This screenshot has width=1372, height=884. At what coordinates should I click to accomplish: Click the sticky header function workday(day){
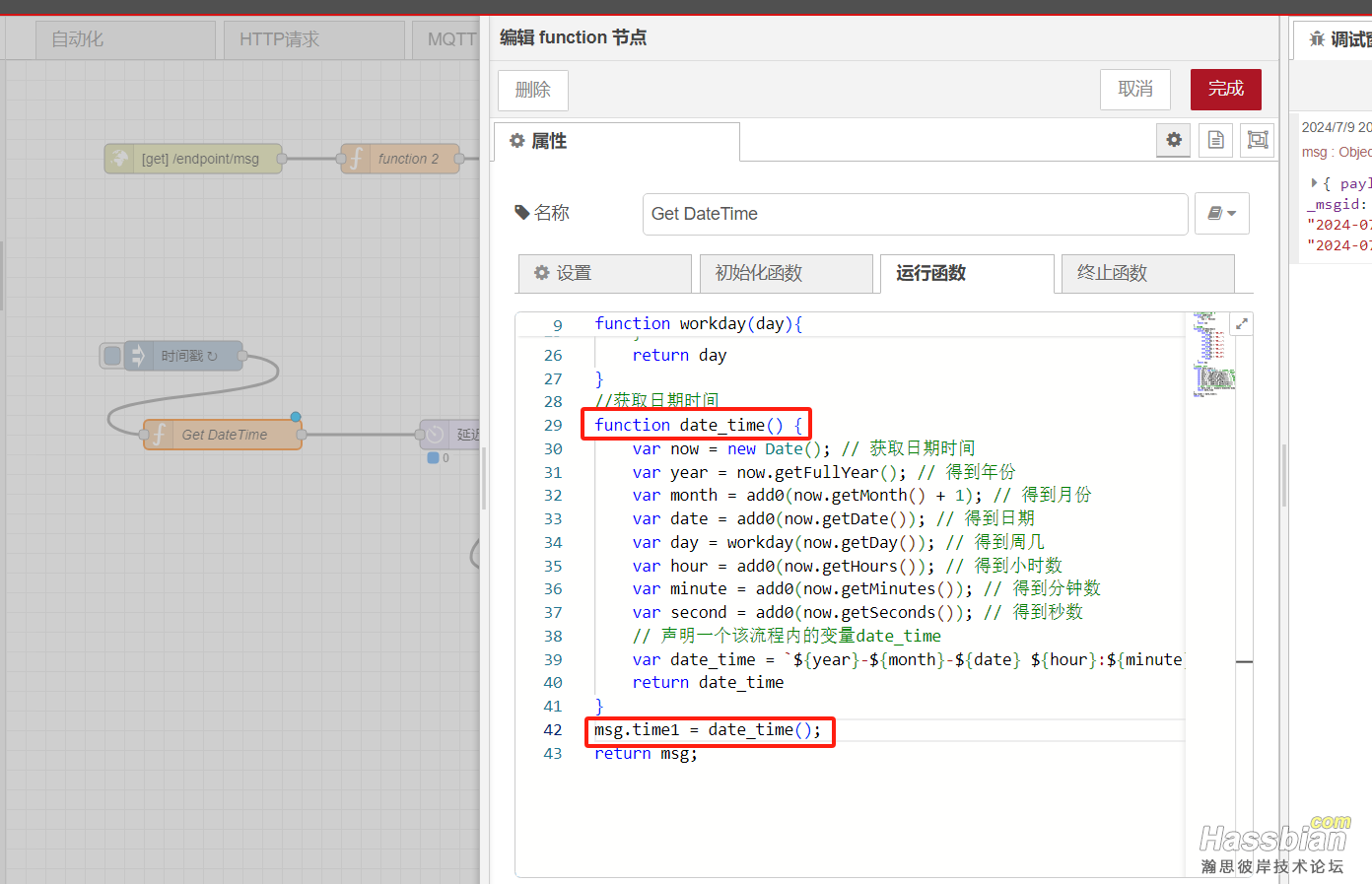(x=699, y=324)
